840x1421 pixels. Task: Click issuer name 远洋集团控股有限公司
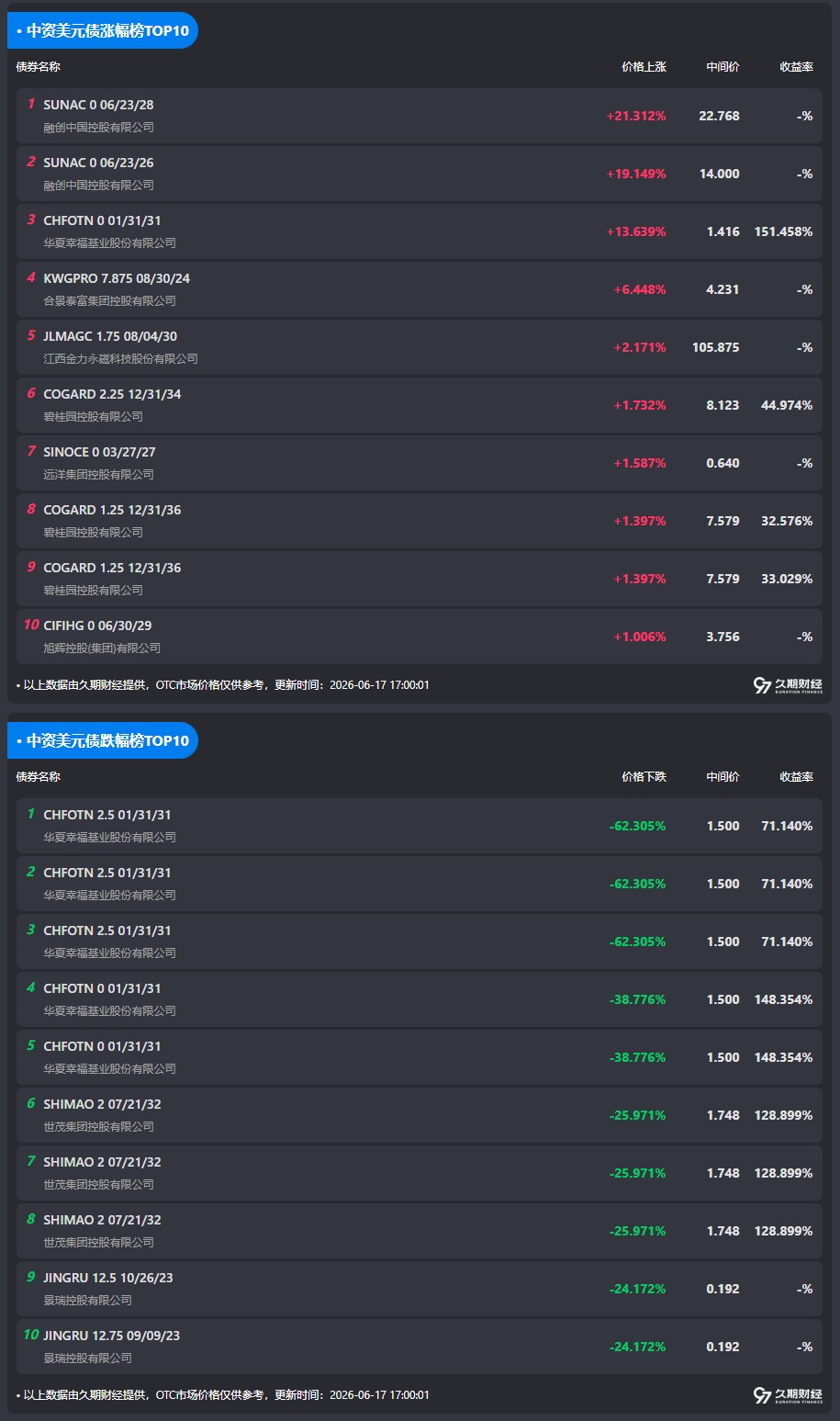click(98, 474)
